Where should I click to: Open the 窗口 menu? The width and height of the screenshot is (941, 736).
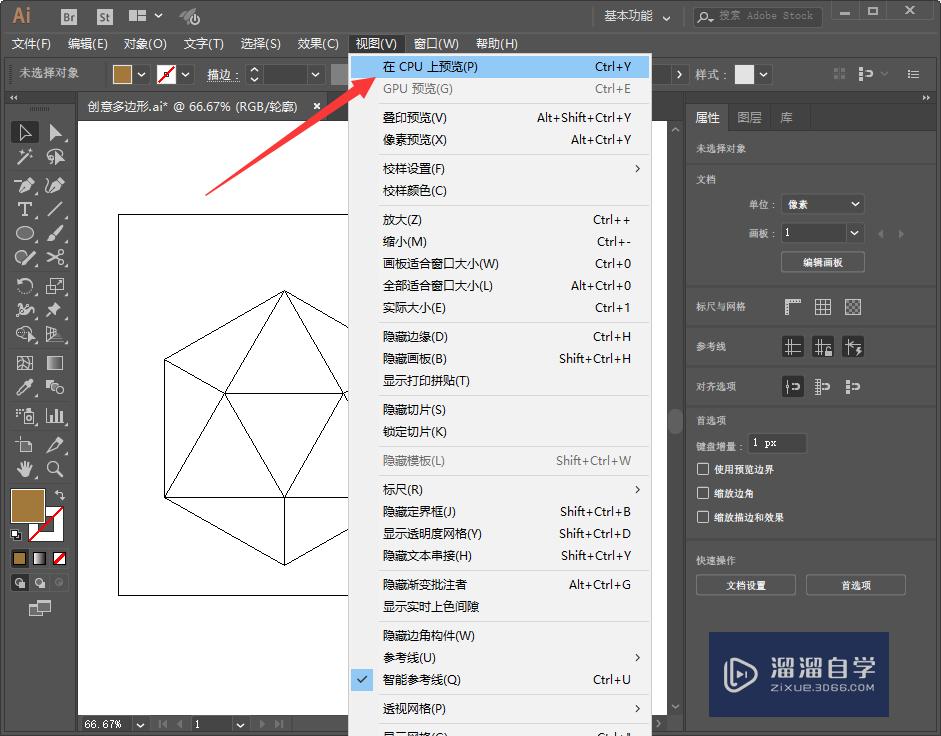pos(437,43)
